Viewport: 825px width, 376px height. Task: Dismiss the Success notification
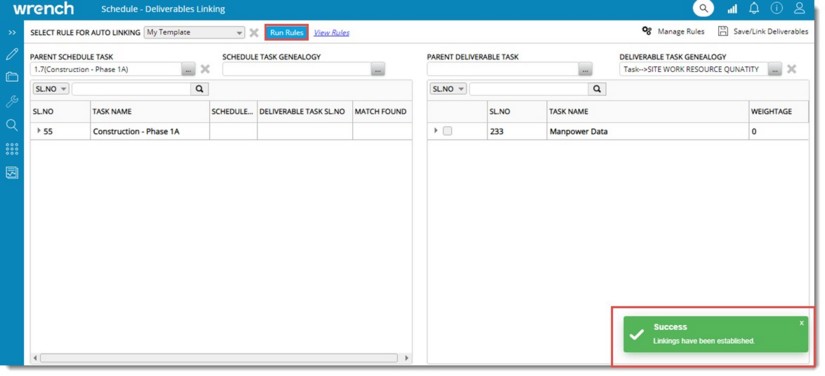coord(801,323)
